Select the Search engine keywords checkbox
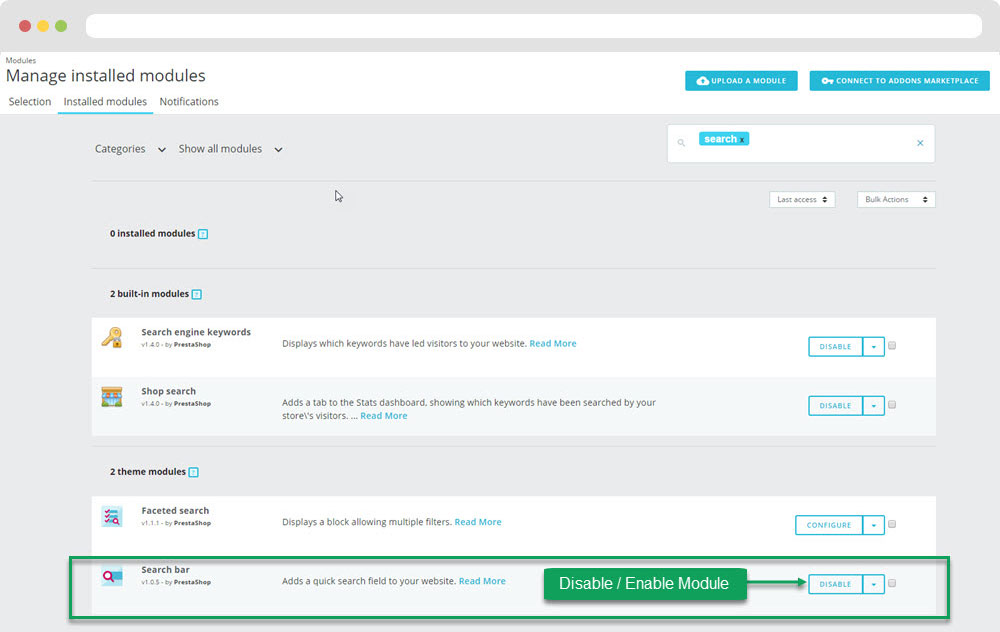1000x632 pixels. click(892, 345)
